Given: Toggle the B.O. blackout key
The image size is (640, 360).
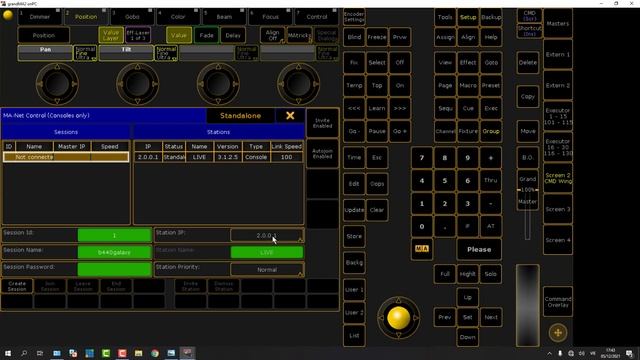Looking at the screenshot, I should point(528,157).
